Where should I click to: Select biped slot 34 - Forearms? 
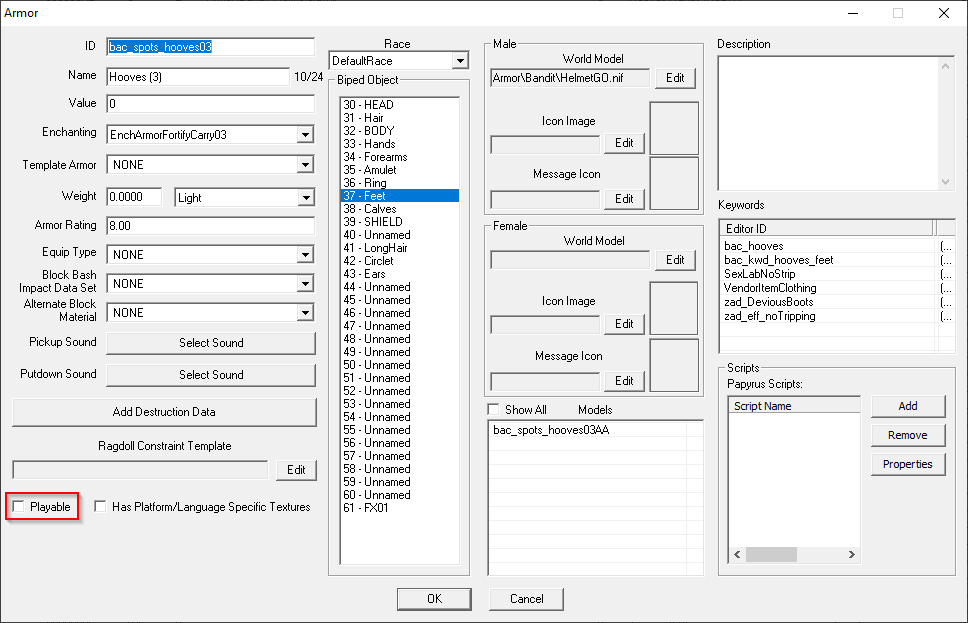pos(400,157)
